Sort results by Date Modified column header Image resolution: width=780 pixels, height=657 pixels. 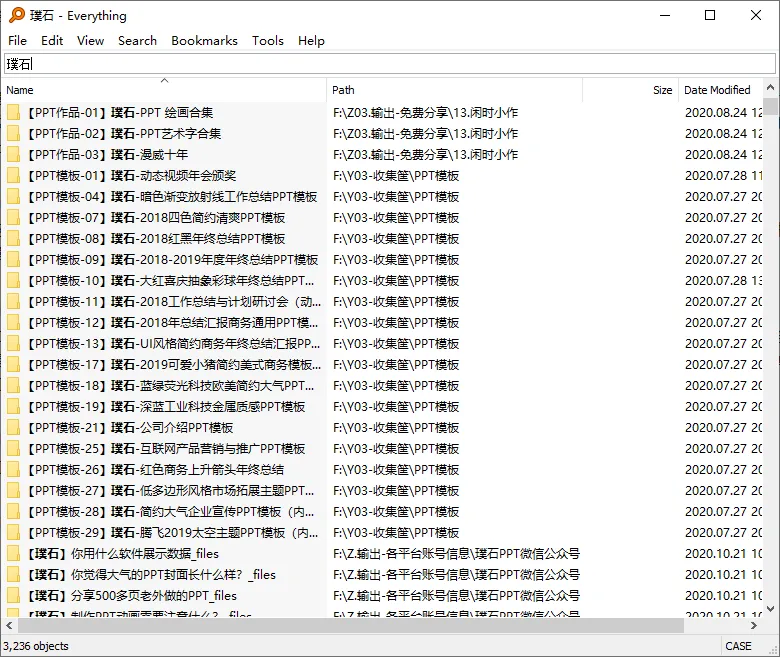point(720,90)
